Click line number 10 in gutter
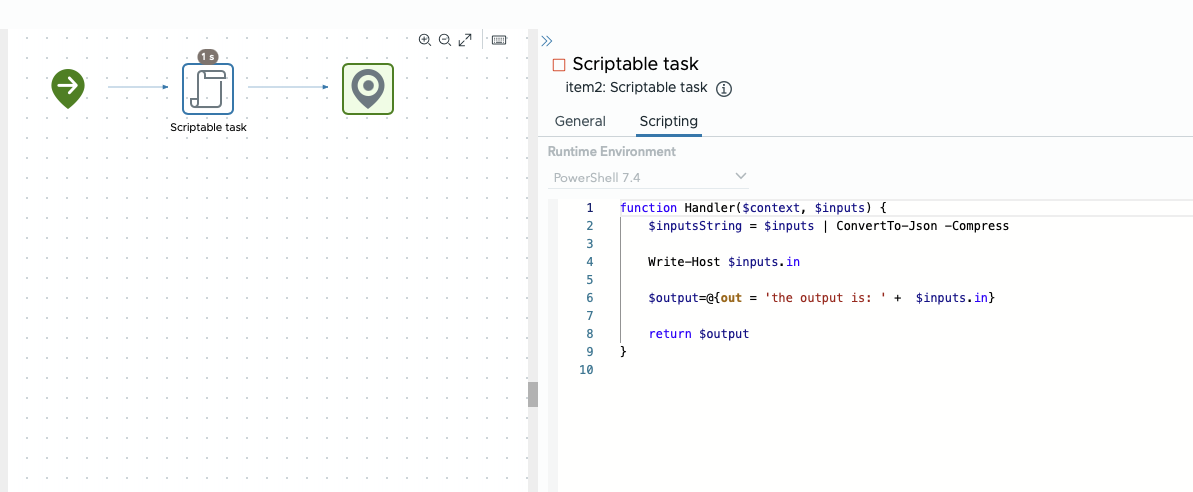The image size is (1193, 492). 586,370
